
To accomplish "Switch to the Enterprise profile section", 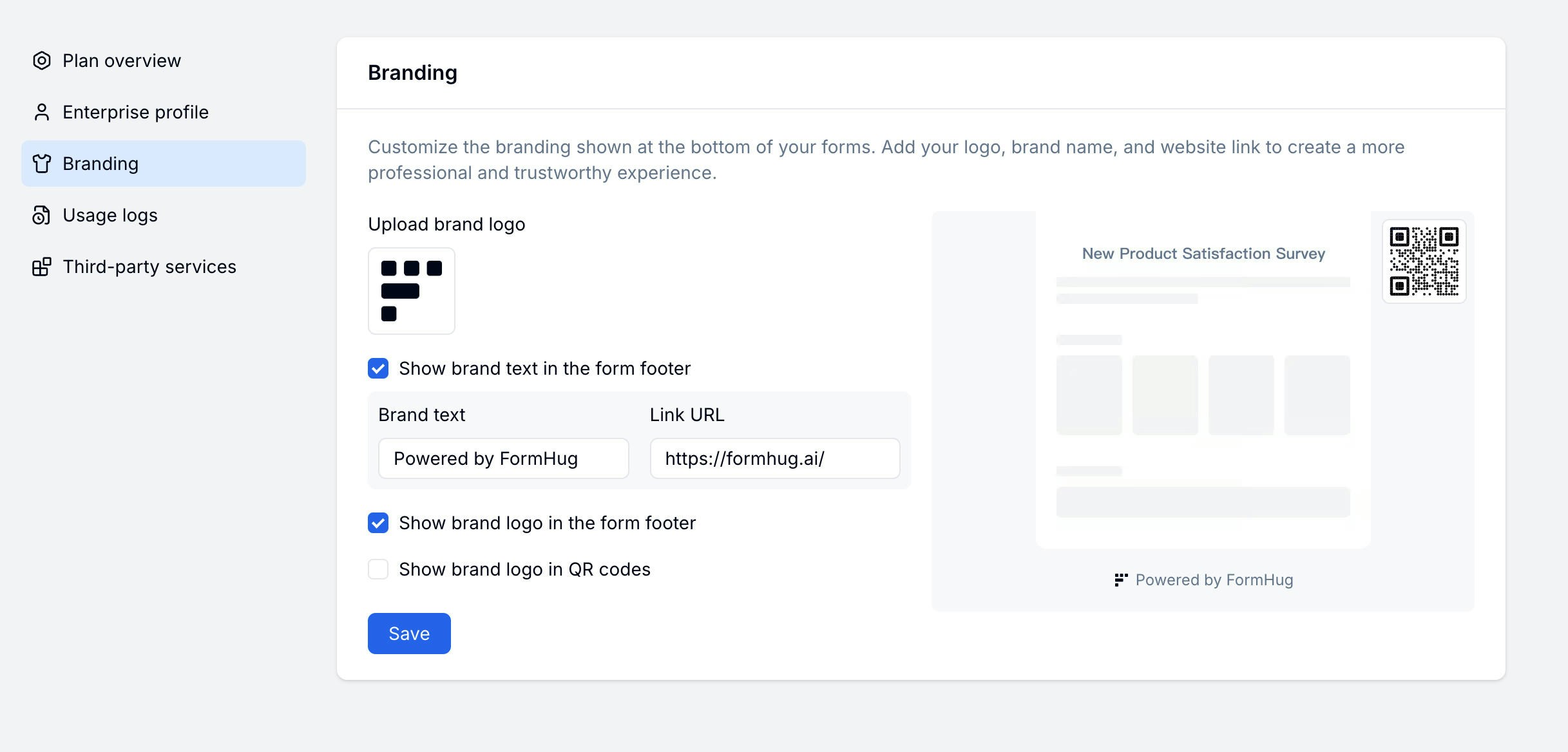I will (x=135, y=112).
